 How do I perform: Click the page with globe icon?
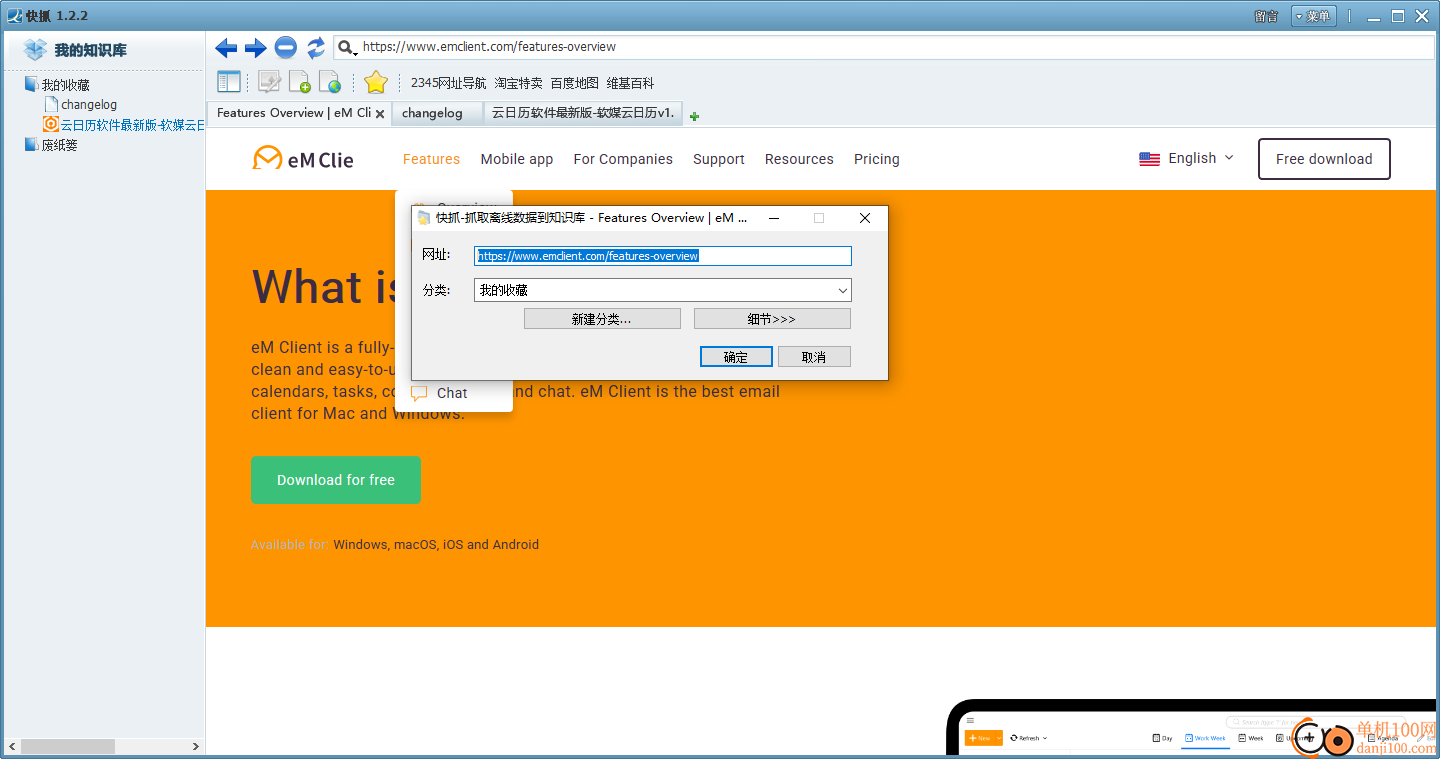329,82
